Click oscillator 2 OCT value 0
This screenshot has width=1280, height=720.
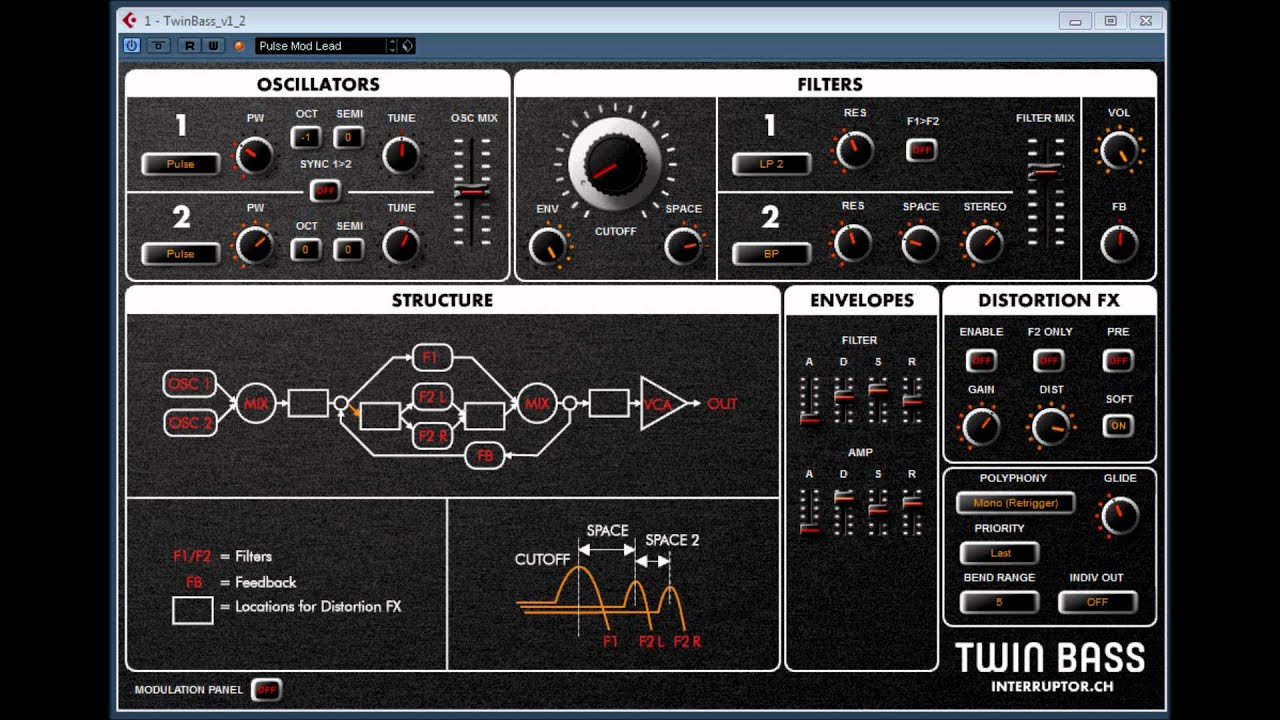click(306, 249)
